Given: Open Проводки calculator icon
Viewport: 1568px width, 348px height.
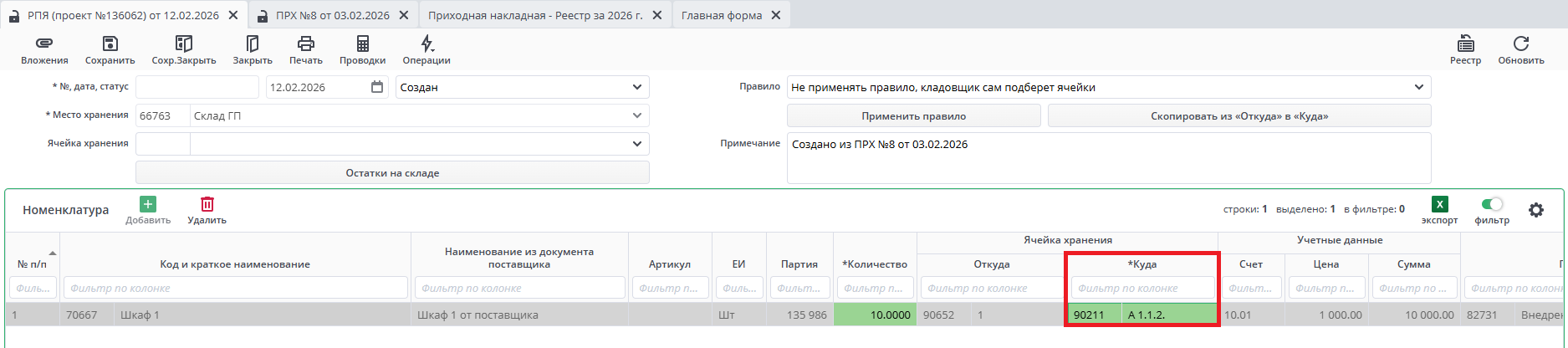Looking at the screenshot, I should [x=362, y=43].
